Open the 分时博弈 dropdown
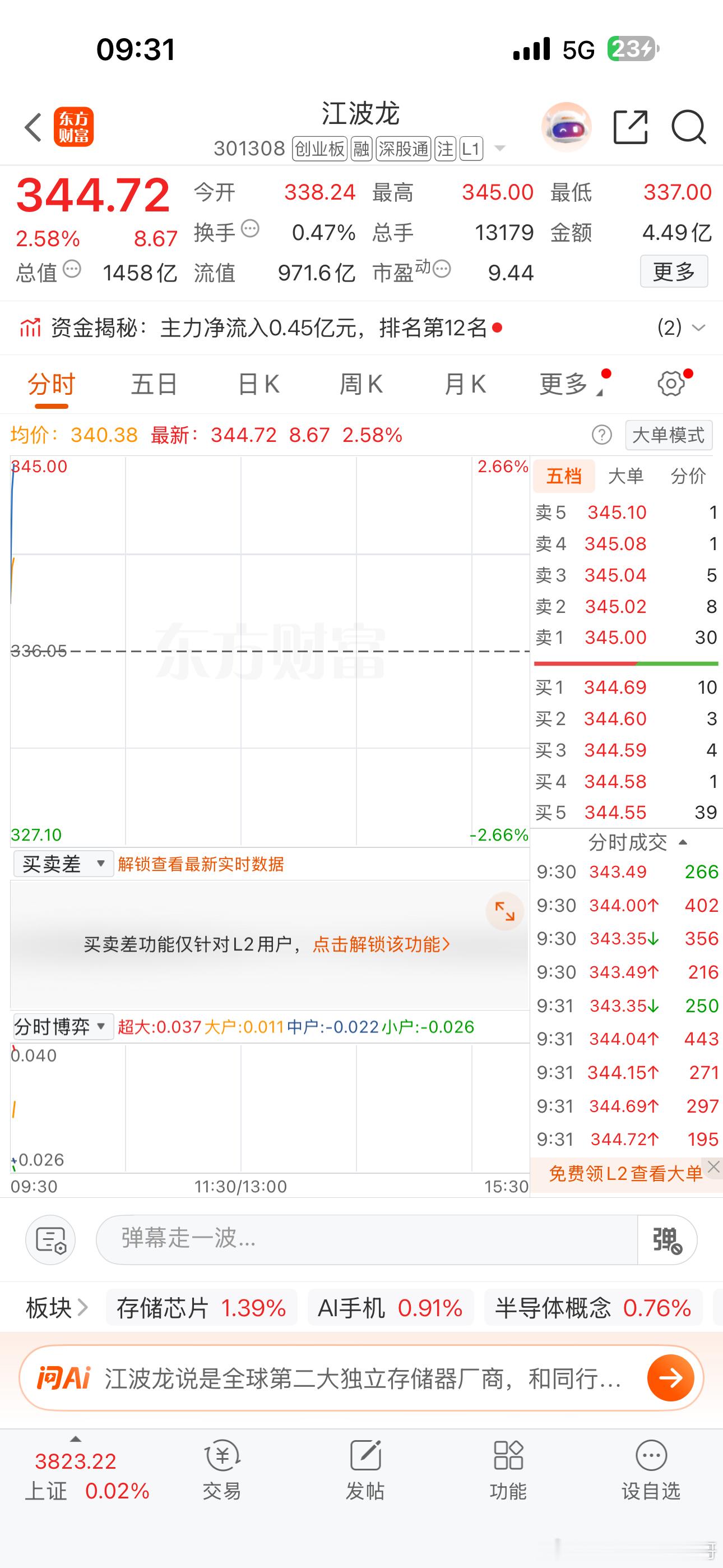This screenshot has width=723, height=1568. (63, 1027)
